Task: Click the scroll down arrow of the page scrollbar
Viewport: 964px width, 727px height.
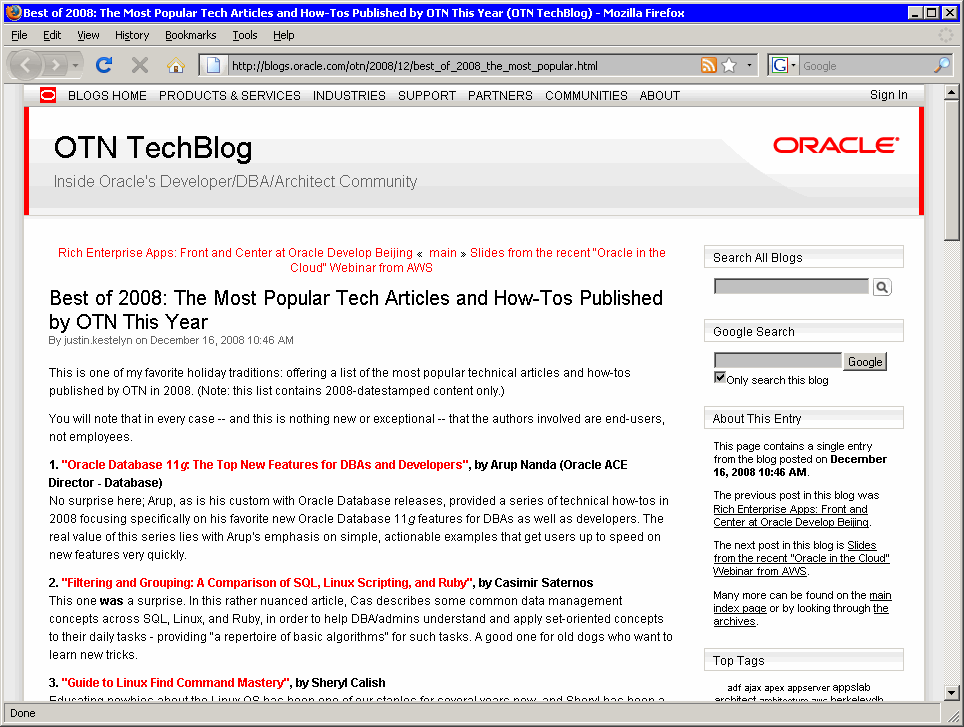Action: point(952,693)
